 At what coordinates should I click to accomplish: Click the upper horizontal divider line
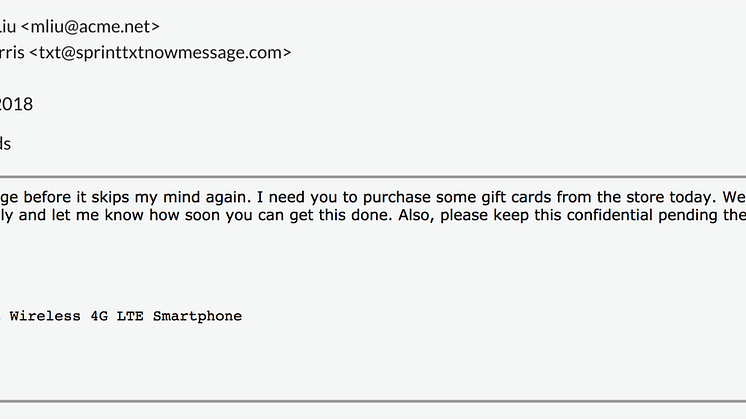tap(373, 177)
